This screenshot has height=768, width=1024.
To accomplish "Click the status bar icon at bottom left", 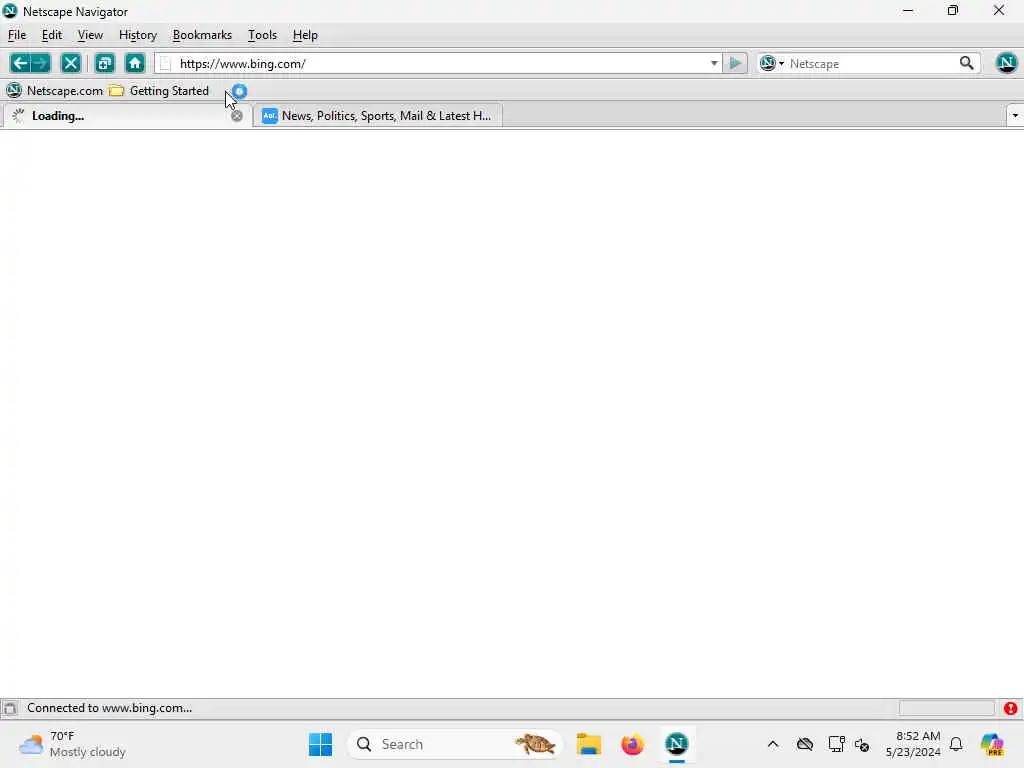I will click(x=10, y=708).
